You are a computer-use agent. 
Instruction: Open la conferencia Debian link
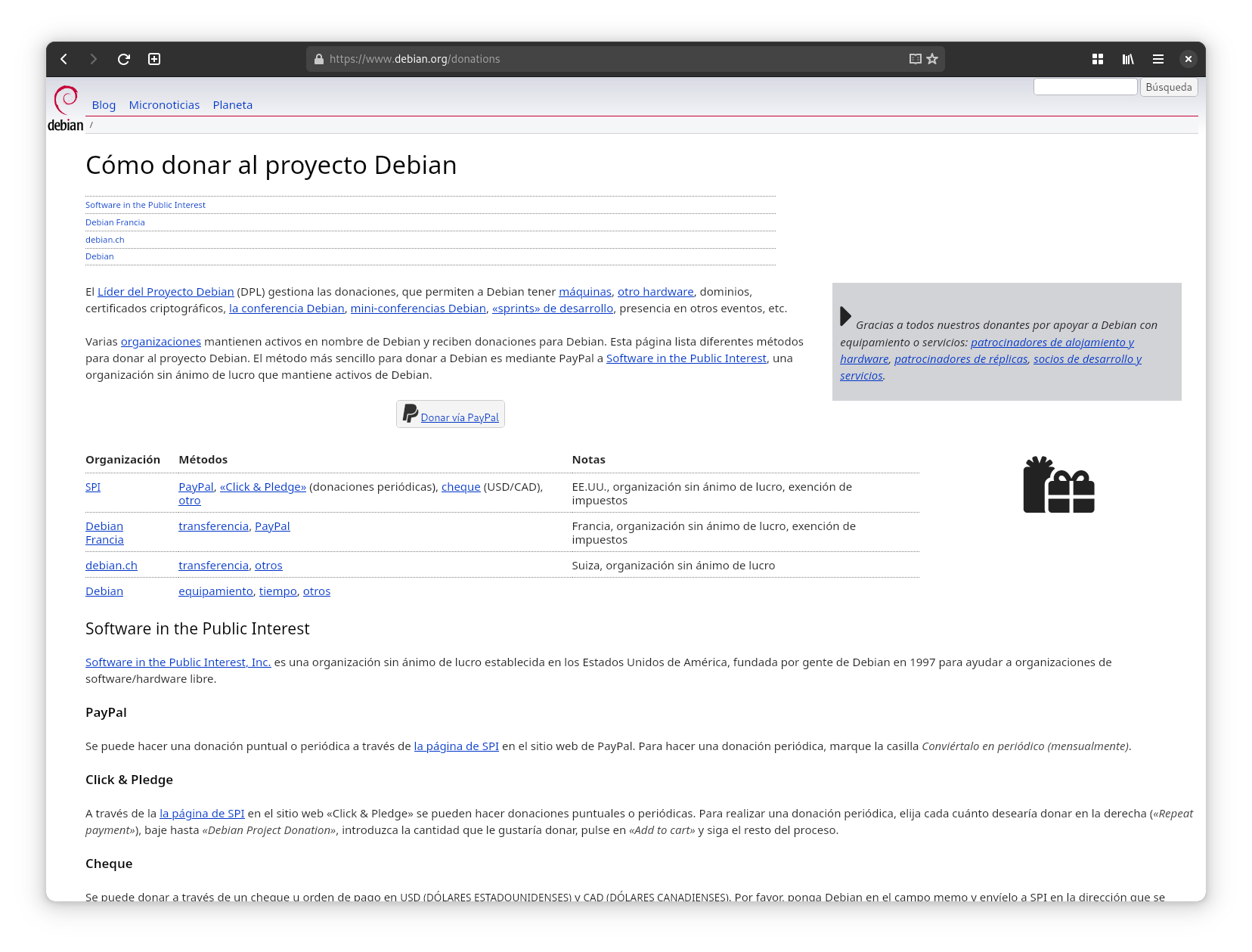tap(287, 309)
